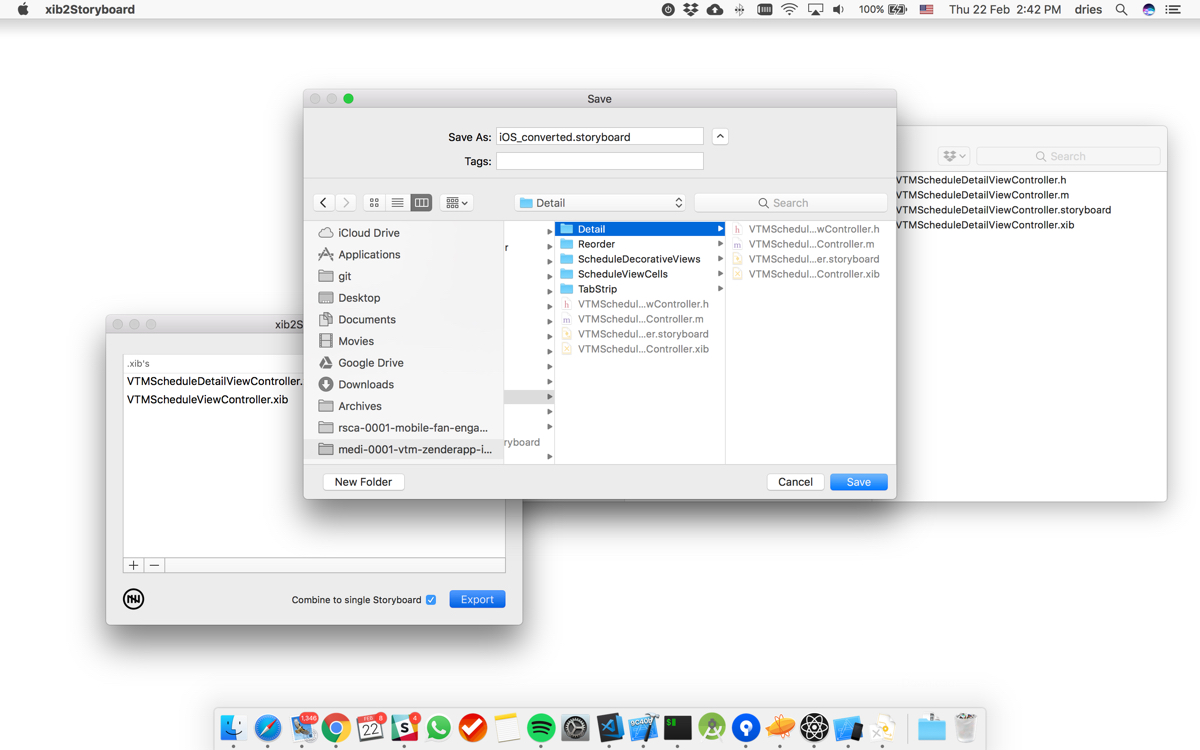This screenshot has height=750, width=1200.
Task: Select Archives in sidebar
Action: coord(360,406)
